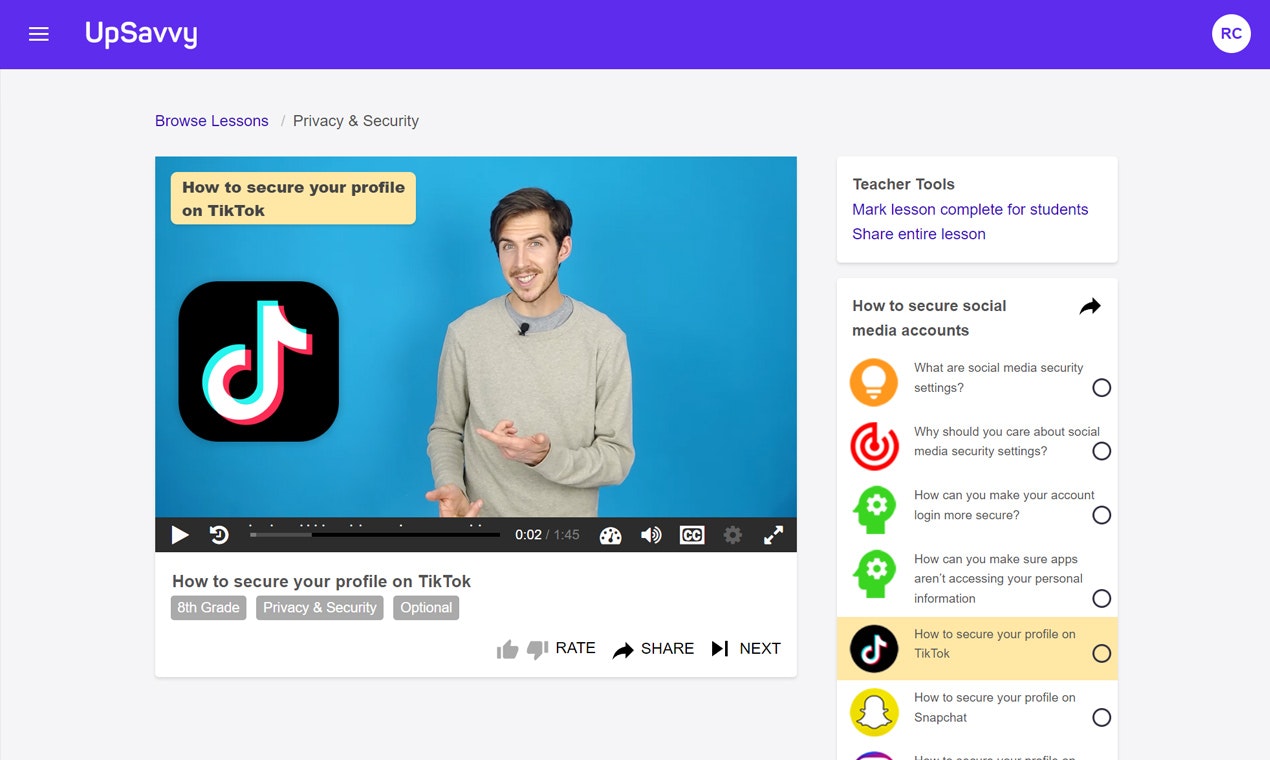Click the 'How to secure social media accounts' heading
1270x760 pixels.
929,318
